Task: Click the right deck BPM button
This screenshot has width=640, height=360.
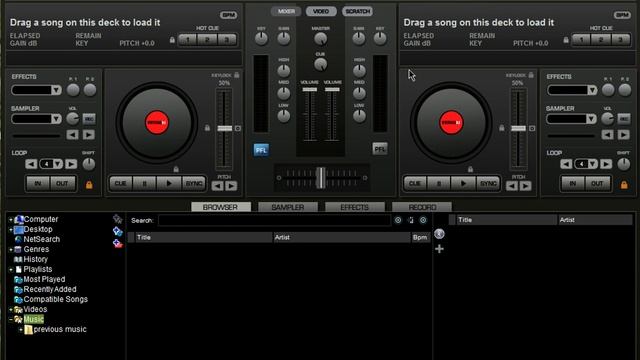Action: (x=622, y=15)
